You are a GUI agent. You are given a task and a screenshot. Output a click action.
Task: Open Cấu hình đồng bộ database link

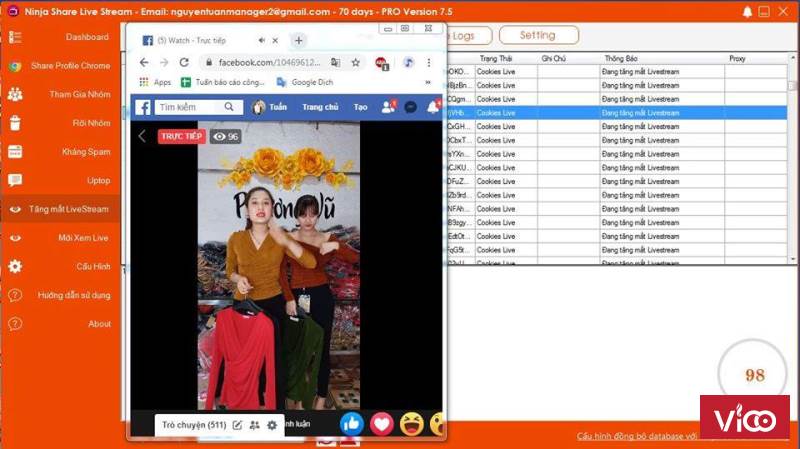(x=637, y=436)
